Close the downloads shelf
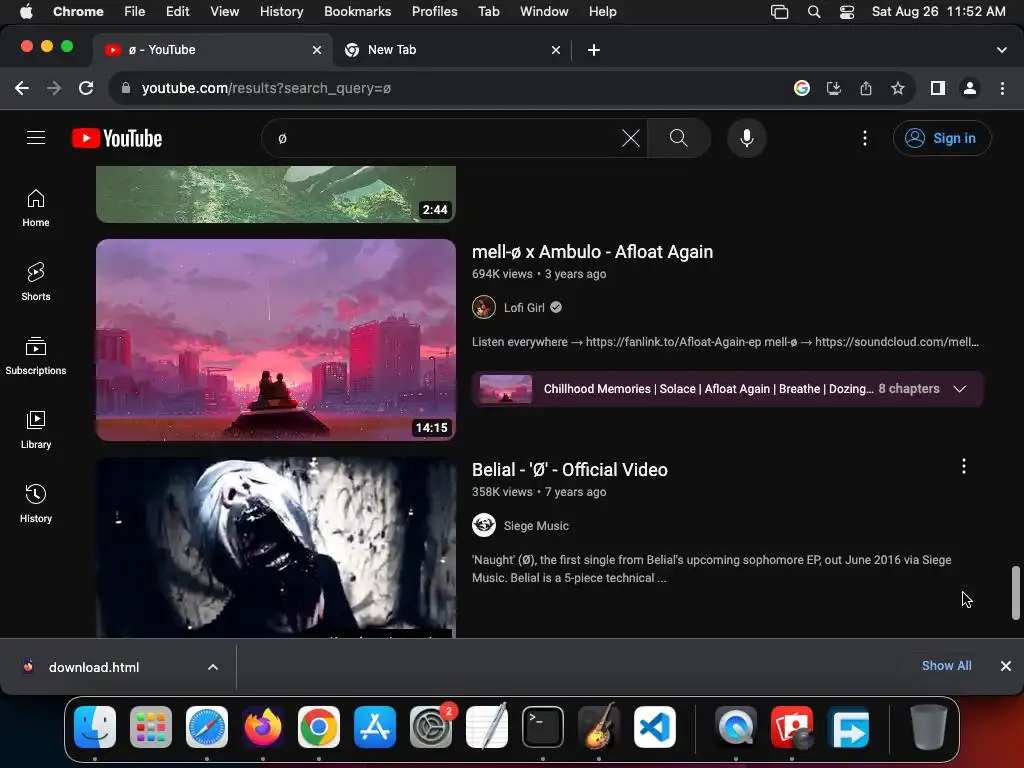The height and width of the screenshot is (768, 1024). pos(1005,665)
